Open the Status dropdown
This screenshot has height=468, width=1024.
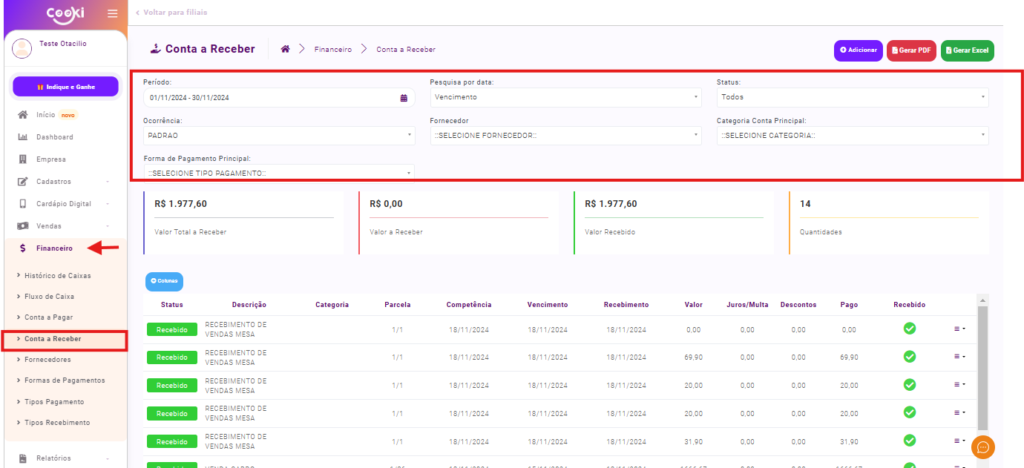pos(852,97)
